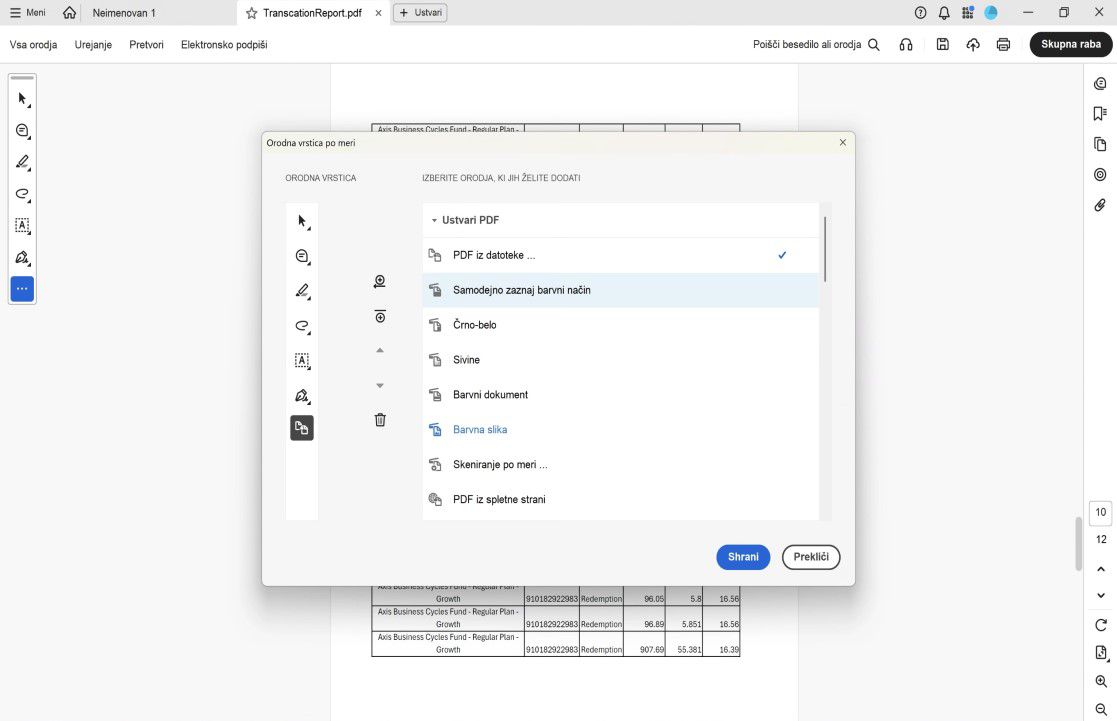The image size is (1117, 721).
Task: Open the Meni hamburger menu
Action: [x=27, y=13]
